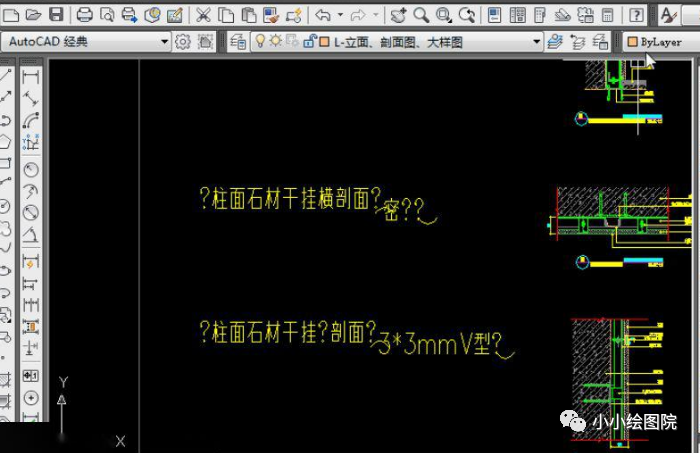Click the Text Style icon
The height and width of the screenshot is (453, 700).
669,16
